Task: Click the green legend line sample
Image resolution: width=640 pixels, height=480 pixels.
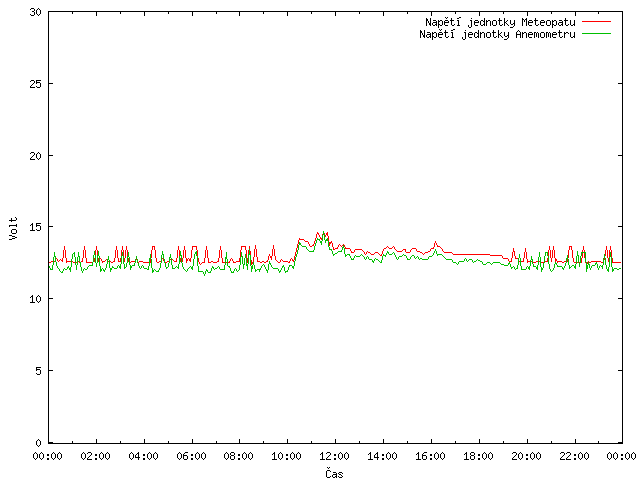Action: (596, 34)
